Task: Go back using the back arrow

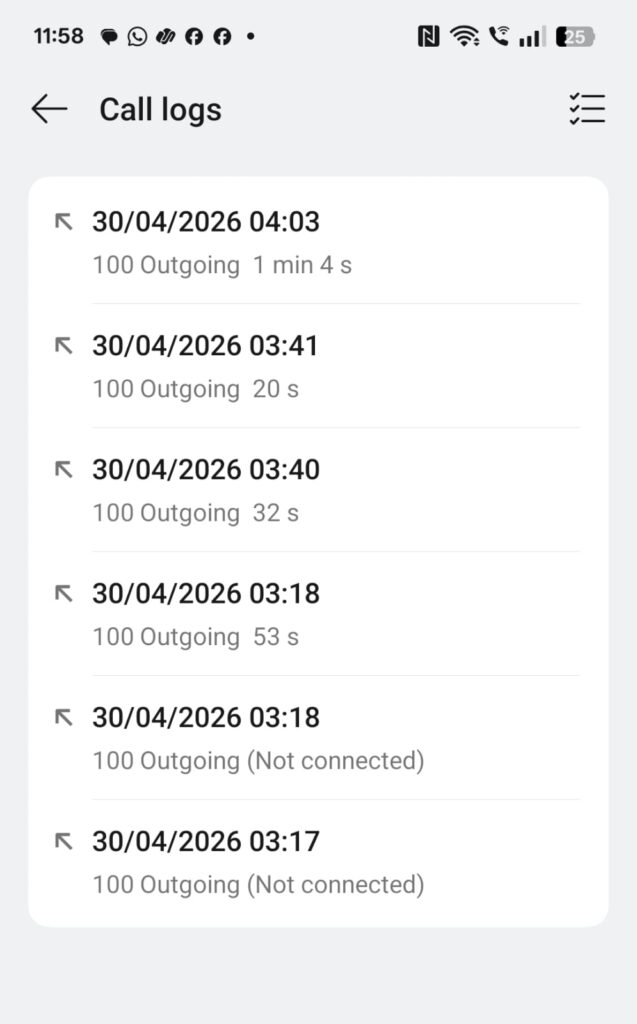Action: [49, 109]
